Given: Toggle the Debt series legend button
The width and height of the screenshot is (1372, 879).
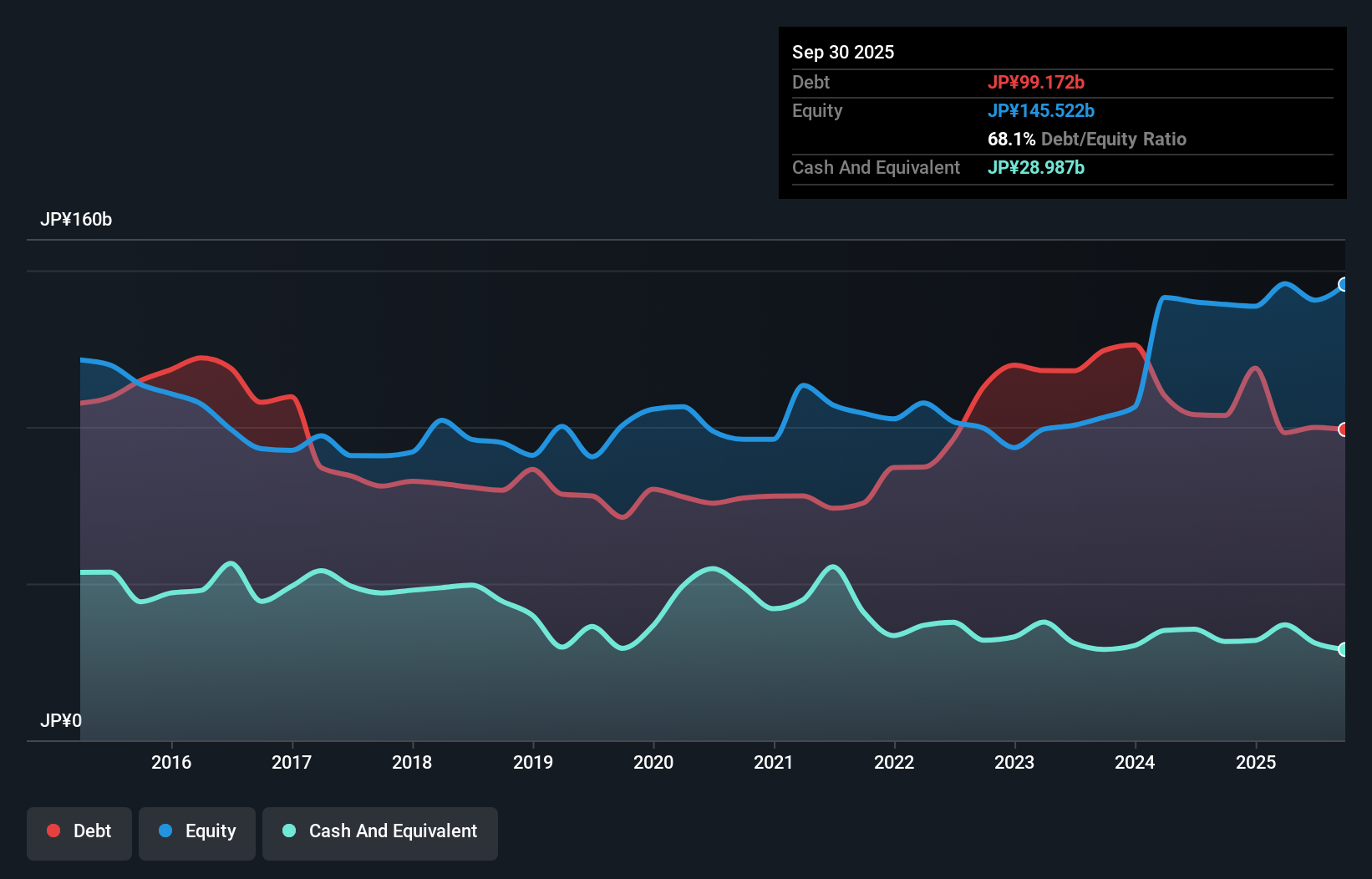Looking at the screenshot, I should pyautogui.click(x=79, y=833).
